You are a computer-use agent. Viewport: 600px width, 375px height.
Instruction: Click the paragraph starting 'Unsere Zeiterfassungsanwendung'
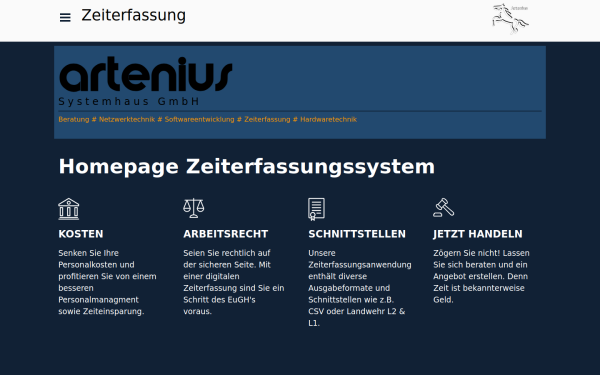tap(360, 288)
